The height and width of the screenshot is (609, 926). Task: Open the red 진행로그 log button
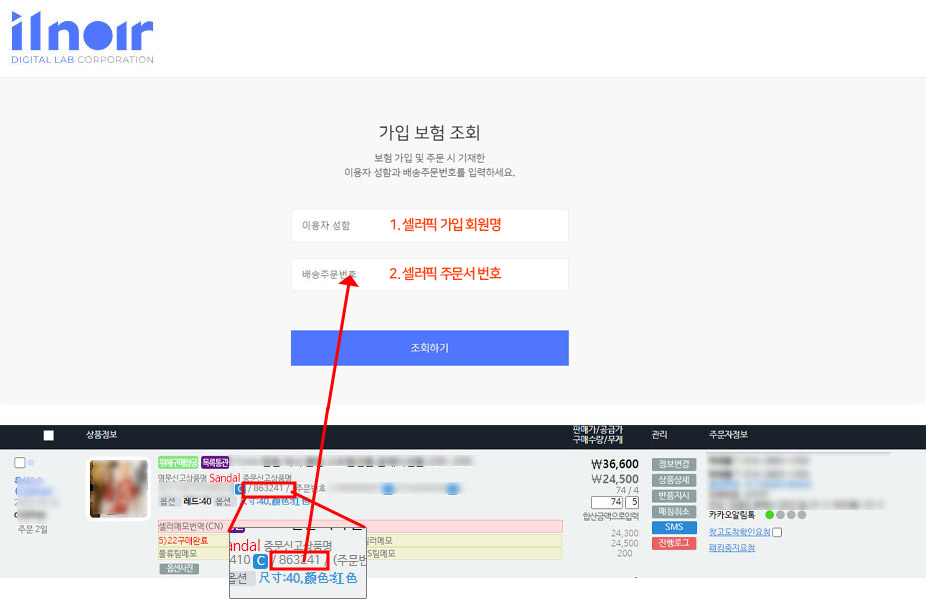click(x=674, y=543)
